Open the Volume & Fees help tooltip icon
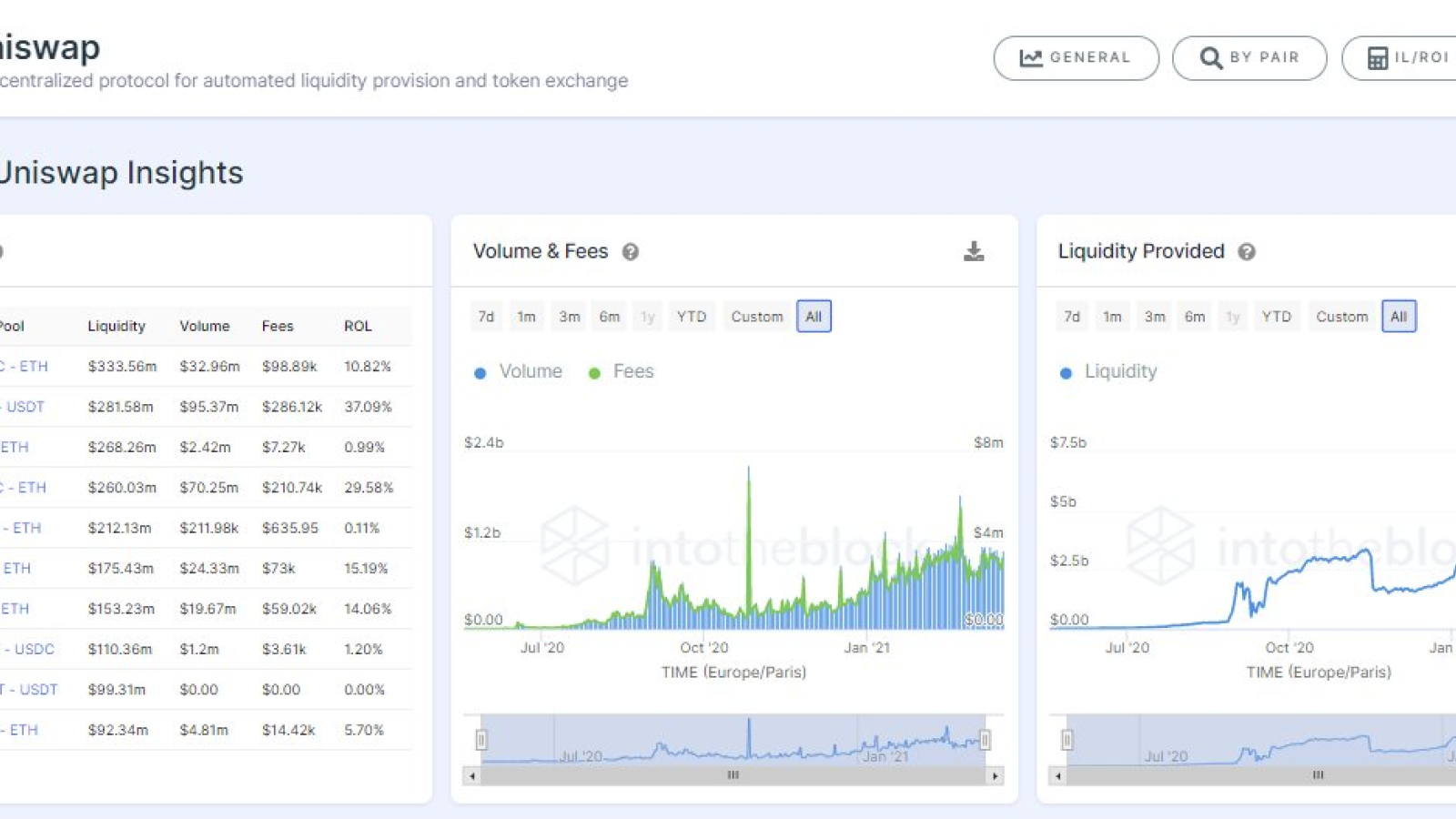Screen dimensions: 1456x819 (x=630, y=252)
